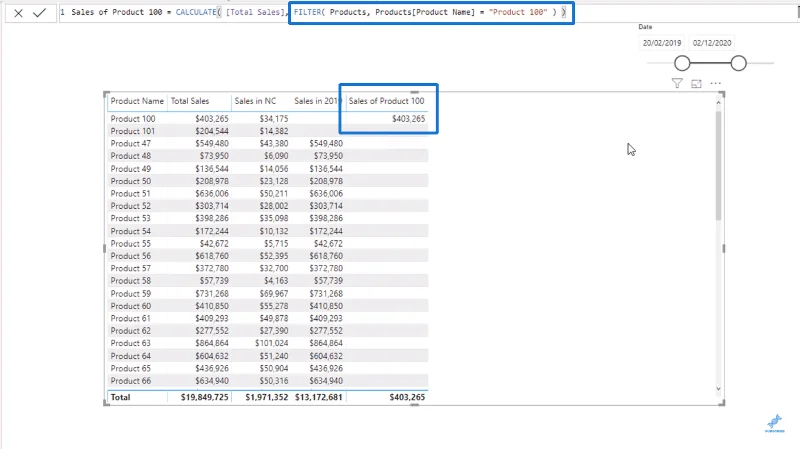Image resolution: width=800 pixels, height=449 pixels.
Task: Click Sales in 2019 total $13,172,681
Action: (x=318, y=397)
